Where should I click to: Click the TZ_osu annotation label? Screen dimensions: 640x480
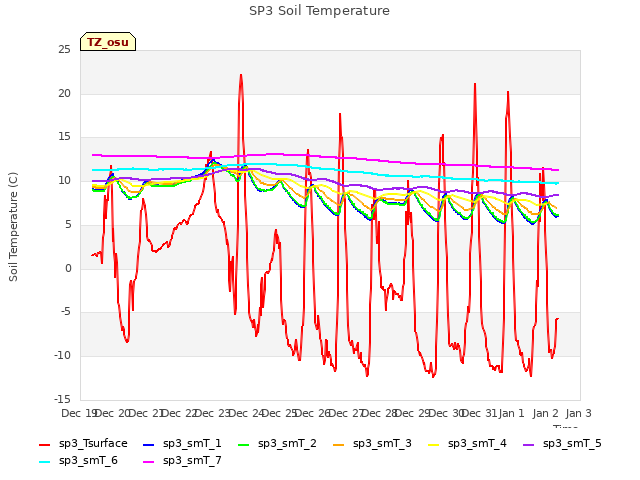pyautogui.click(x=108, y=42)
